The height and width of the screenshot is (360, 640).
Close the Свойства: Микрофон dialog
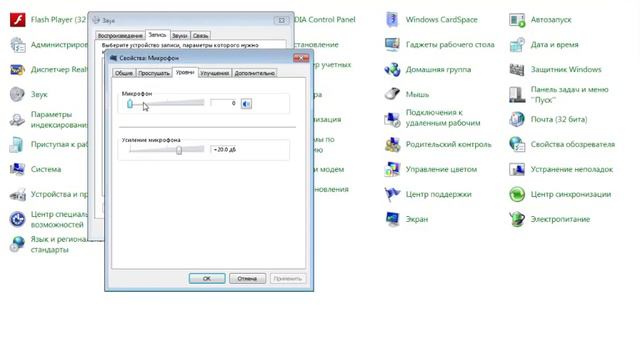(x=301, y=58)
